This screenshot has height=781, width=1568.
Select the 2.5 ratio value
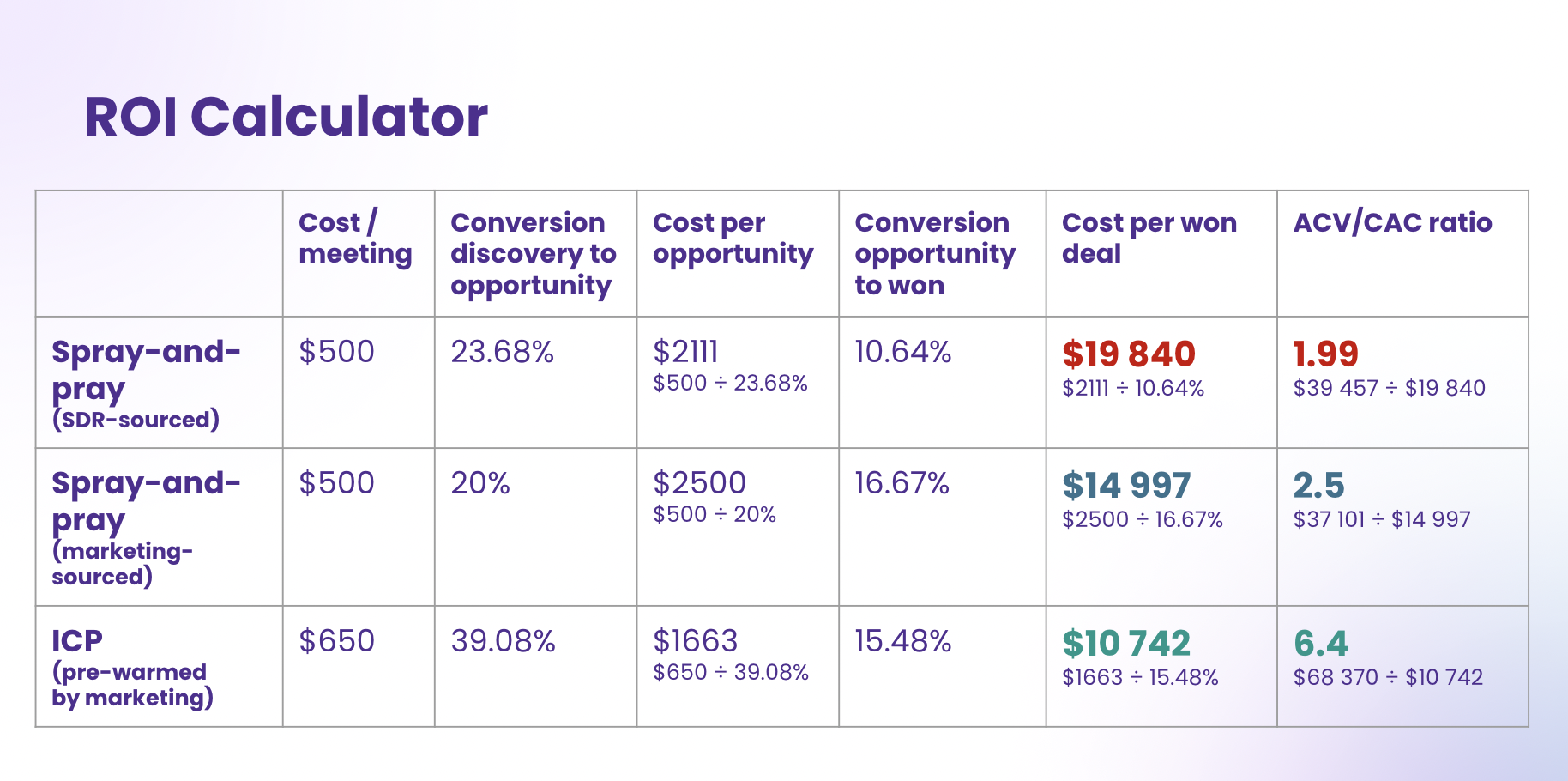(1319, 485)
